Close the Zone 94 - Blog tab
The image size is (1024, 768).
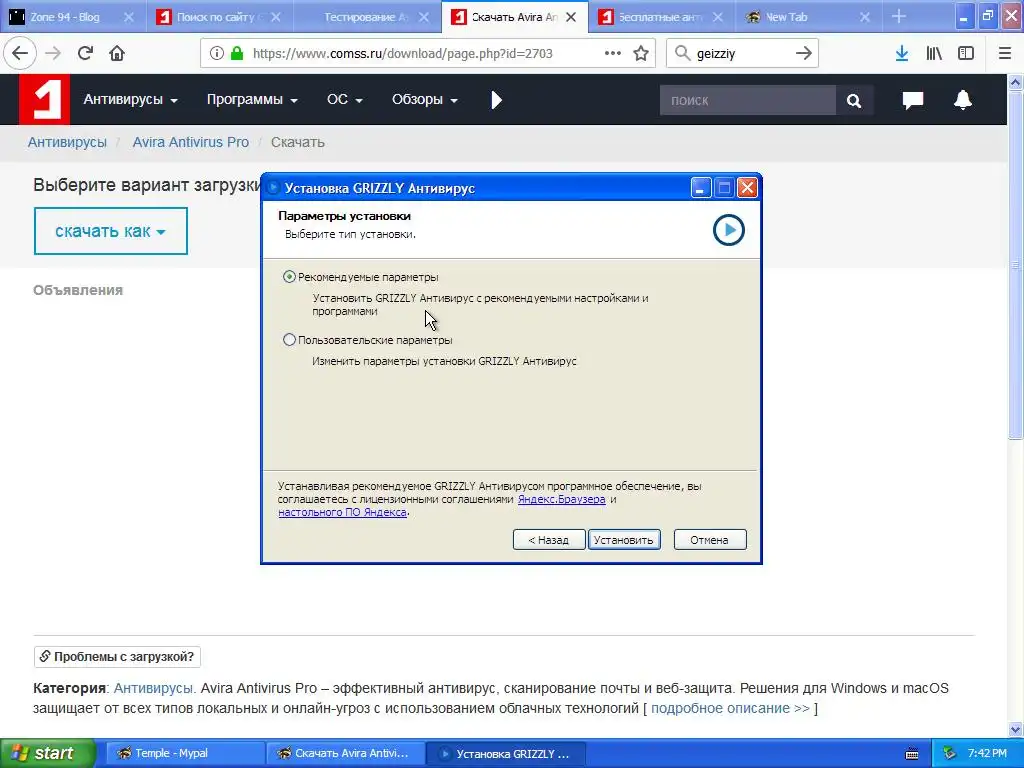point(129,17)
